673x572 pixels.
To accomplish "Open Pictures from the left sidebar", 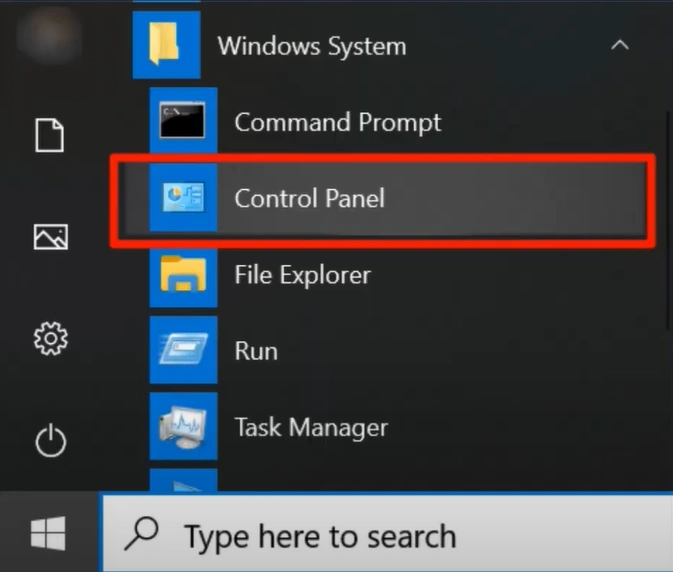I will (x=50, y=236).
